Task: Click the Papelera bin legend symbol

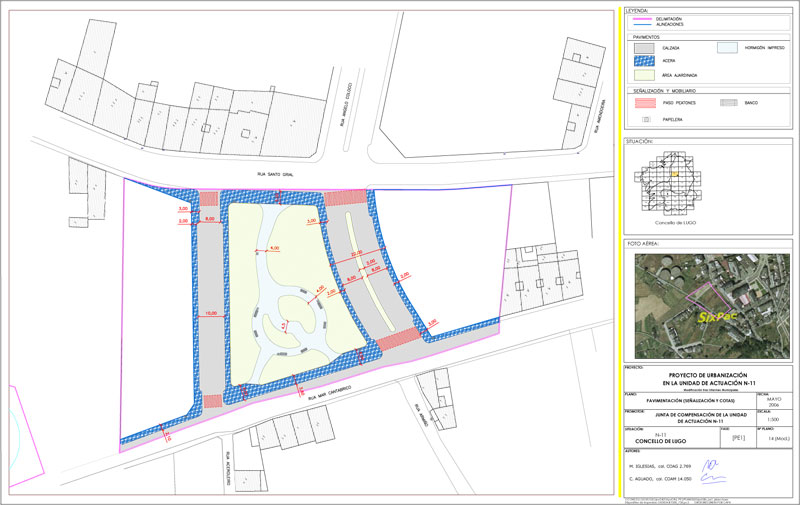Action: click(x=645, y=118)
